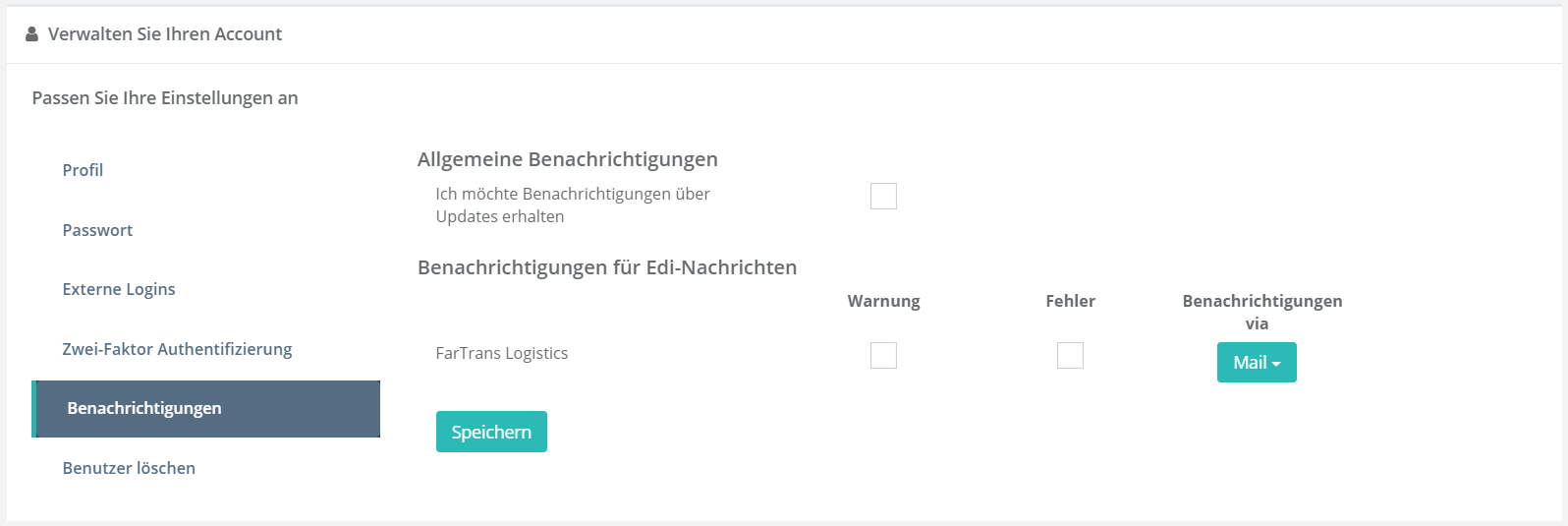The width and height of the screenshot is (1568, 526).
Task: Switch to the Passwort tab
Action: pyautogui.click(x=97, y=230)
